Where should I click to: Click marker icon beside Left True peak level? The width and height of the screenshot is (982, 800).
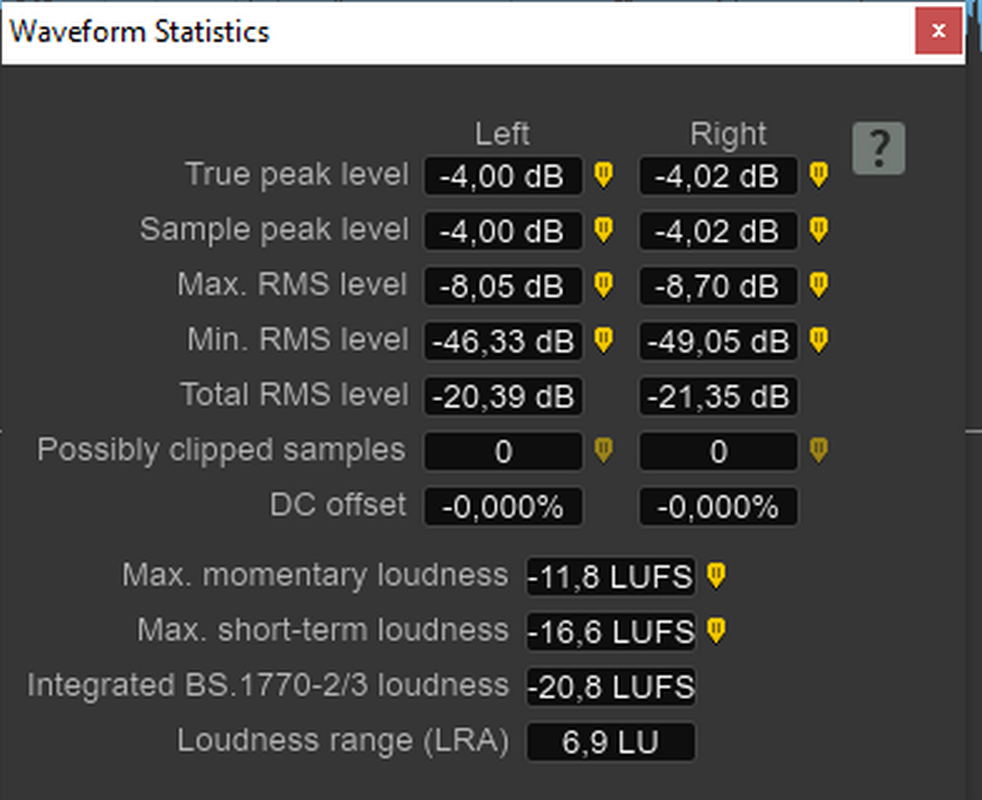[x=604, y=175]
